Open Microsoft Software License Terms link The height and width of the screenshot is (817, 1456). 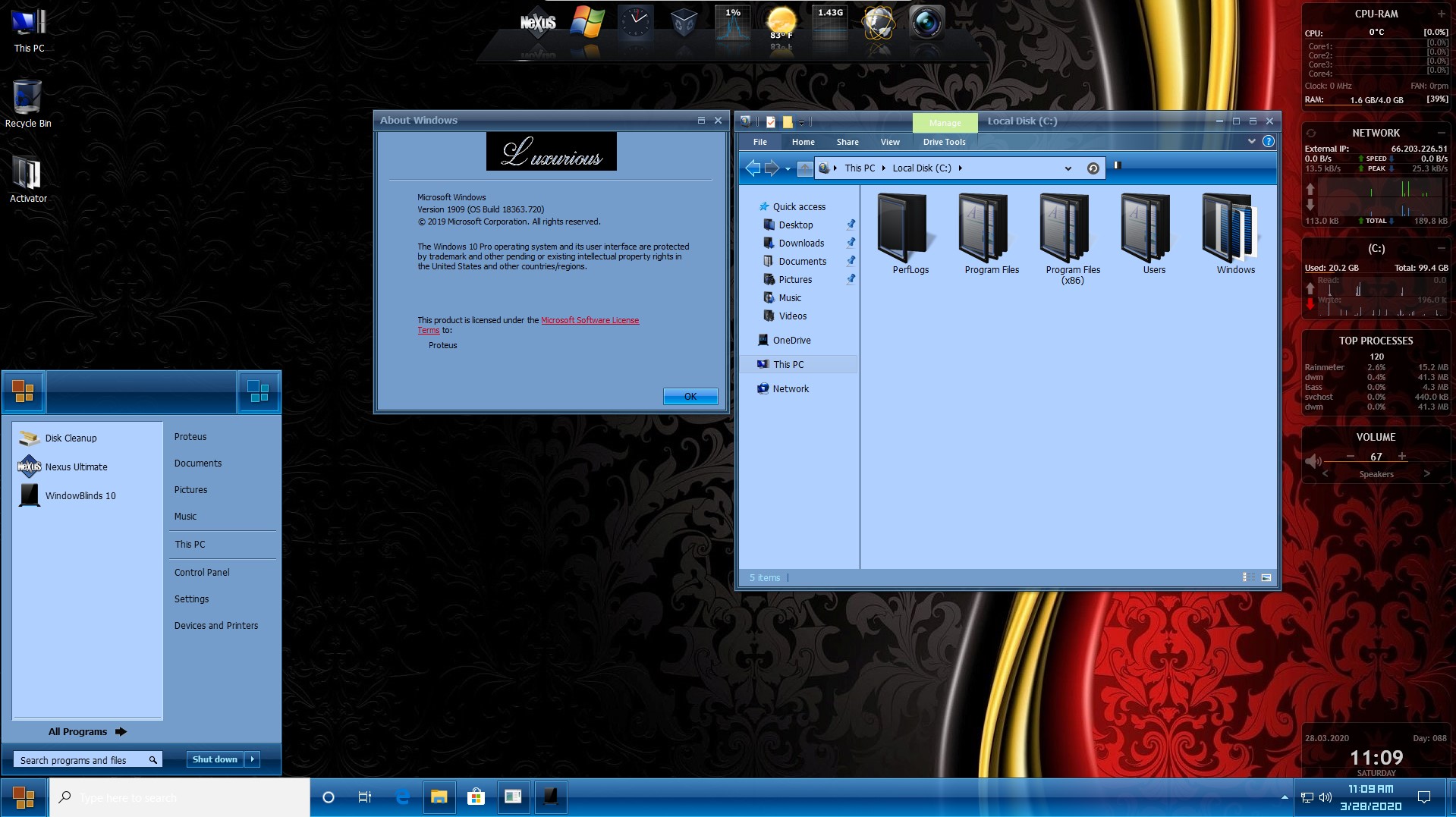(x=590, y=320)
